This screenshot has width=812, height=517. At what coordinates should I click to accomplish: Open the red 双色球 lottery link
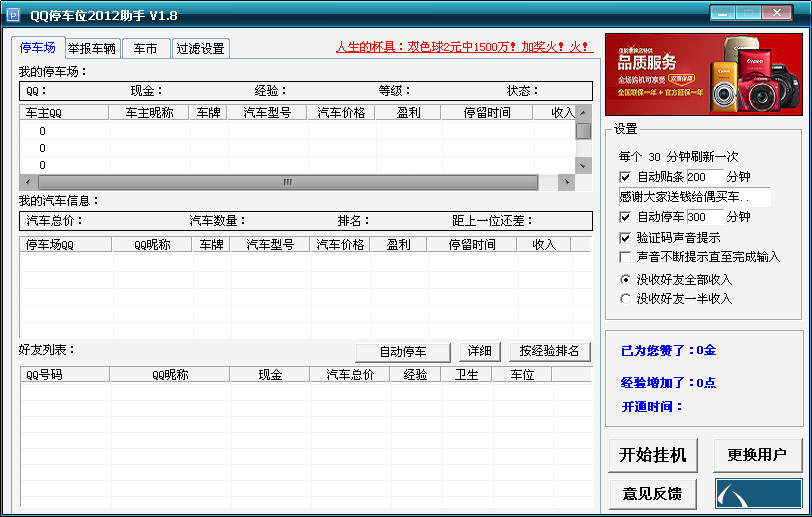(464, 46)
